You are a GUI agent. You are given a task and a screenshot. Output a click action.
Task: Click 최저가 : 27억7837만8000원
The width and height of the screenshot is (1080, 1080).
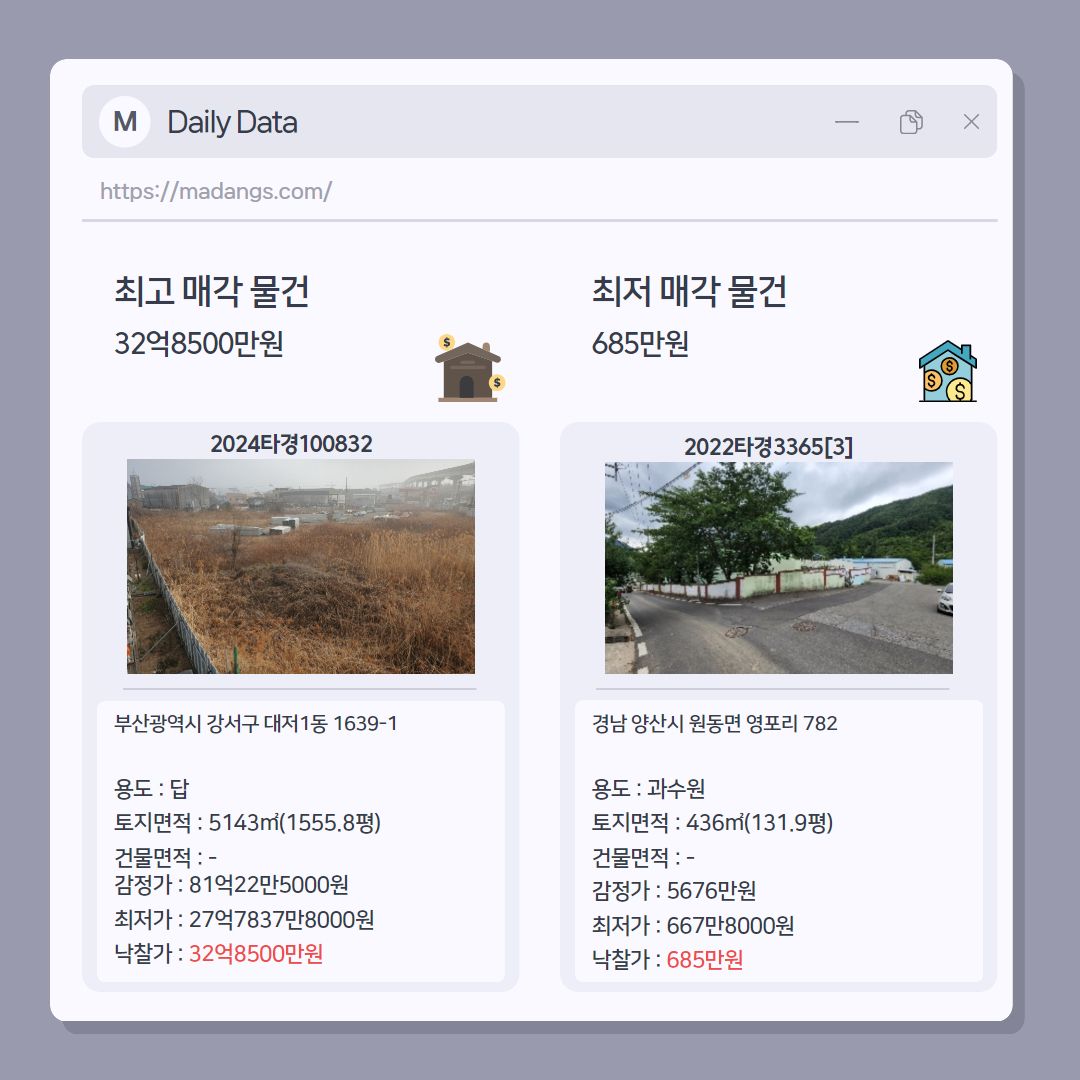point(244,919)
